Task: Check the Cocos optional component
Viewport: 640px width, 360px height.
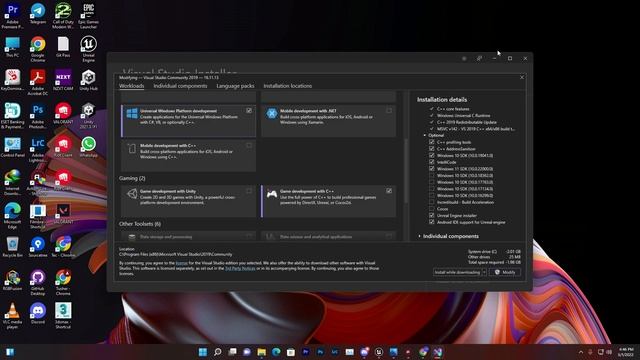Action: coord(432,209)
